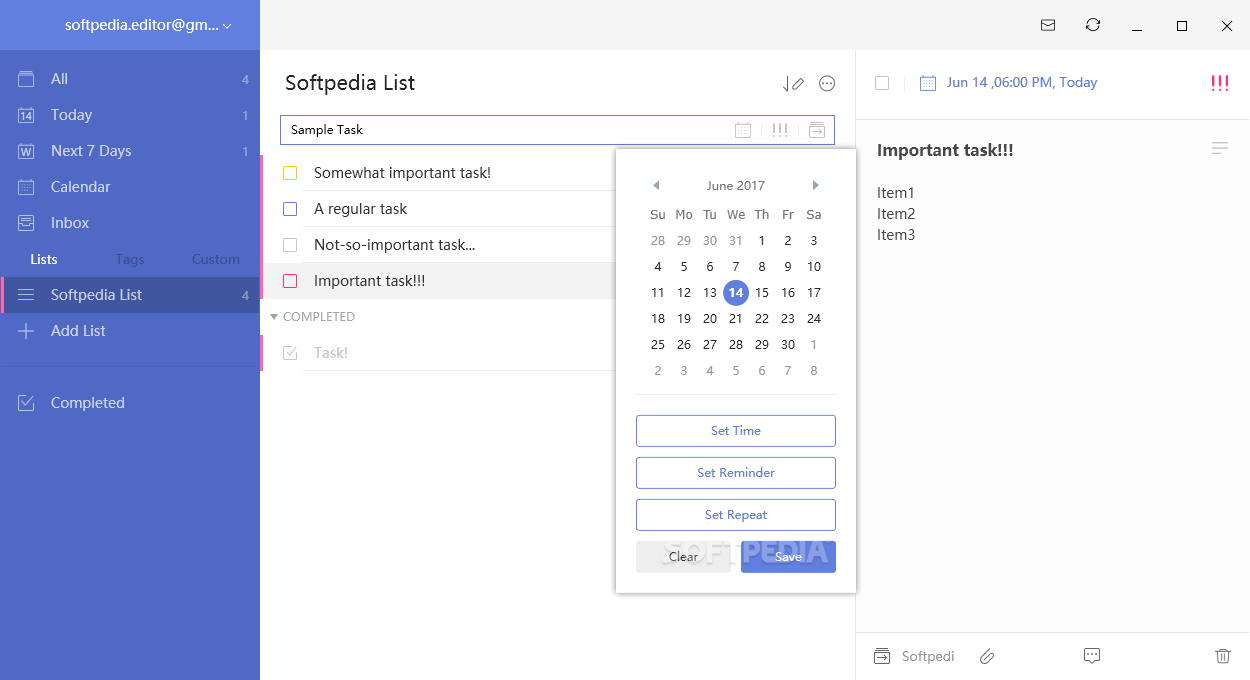Uncheck the completed 'Task!' checkbox

[290, 353]
